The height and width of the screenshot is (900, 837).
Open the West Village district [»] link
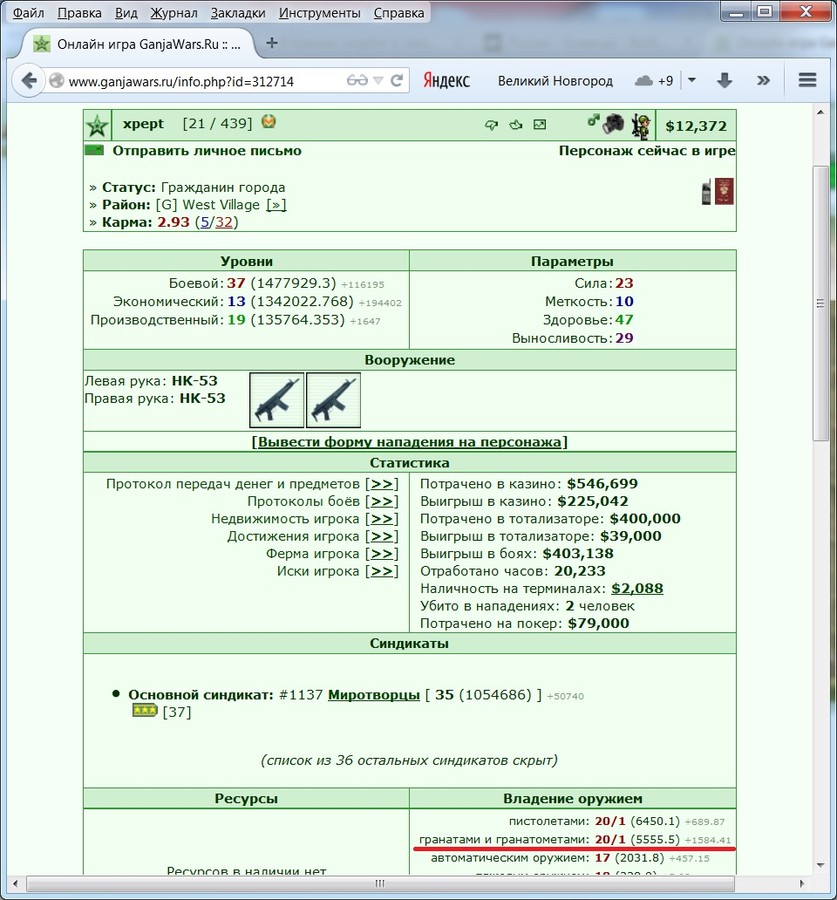click(276, 205)
